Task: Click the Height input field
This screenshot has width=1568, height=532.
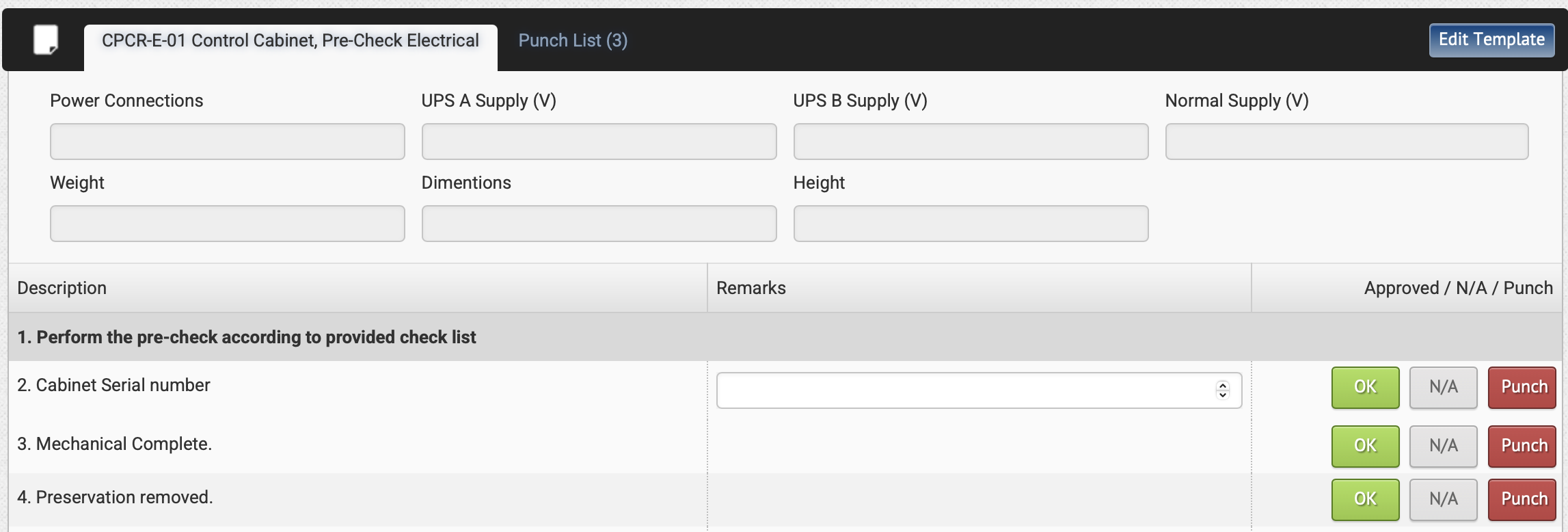Action: [x=971, y=224]
